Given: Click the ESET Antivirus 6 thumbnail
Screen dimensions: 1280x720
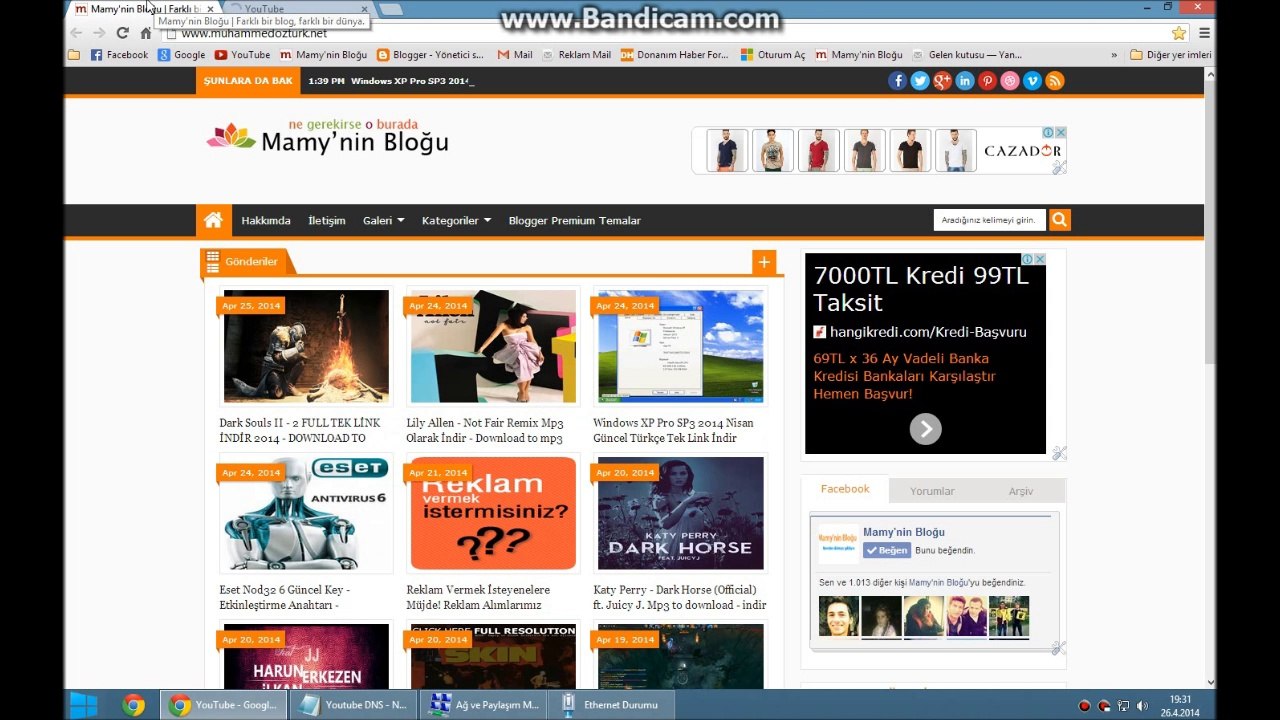Looking at the screenshot, I should [306, 514].
